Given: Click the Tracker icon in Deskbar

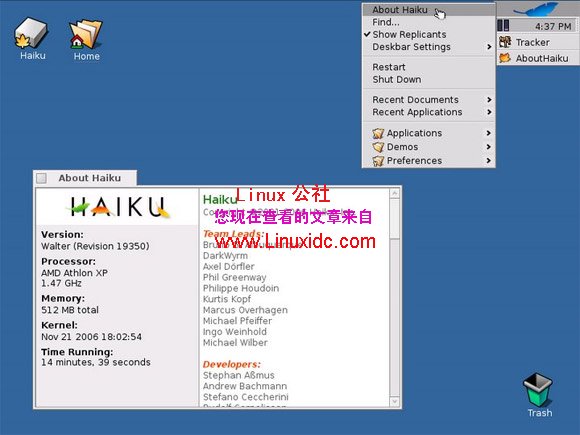Looking at the screenshot, I should tap(505, 42).
